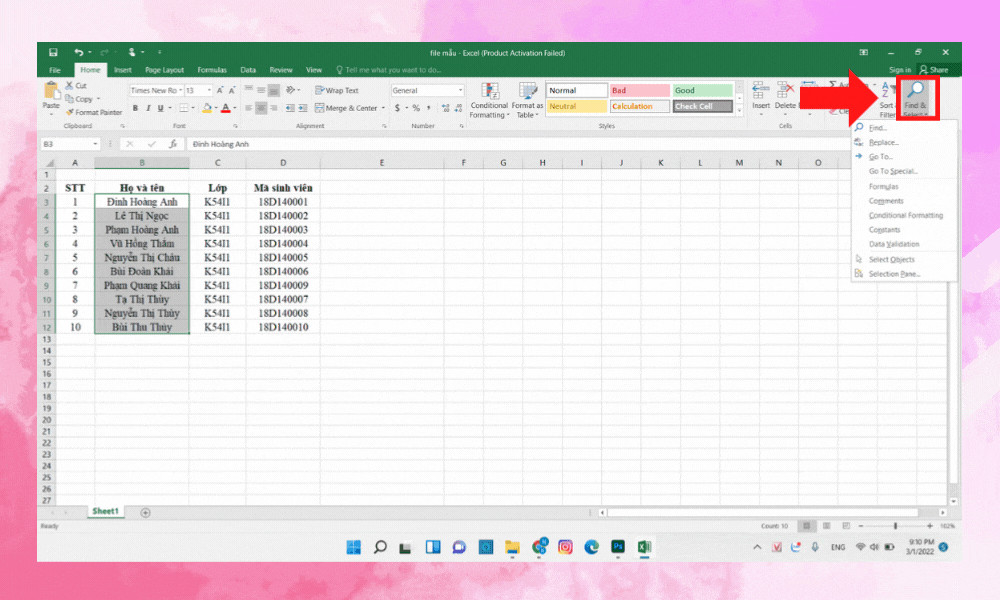Viewport: 1000px width, 600px height.
Task: Open the Find & Select magnifier button
Action: click(x=915, y=97)
